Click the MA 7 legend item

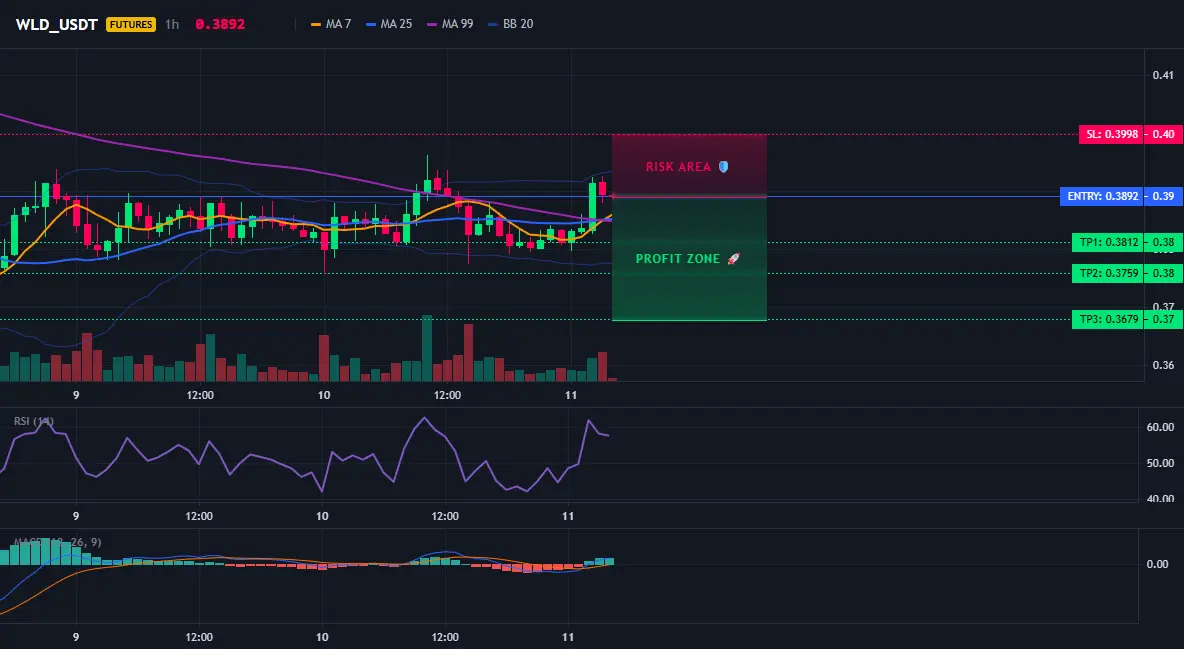coord(331,24)
